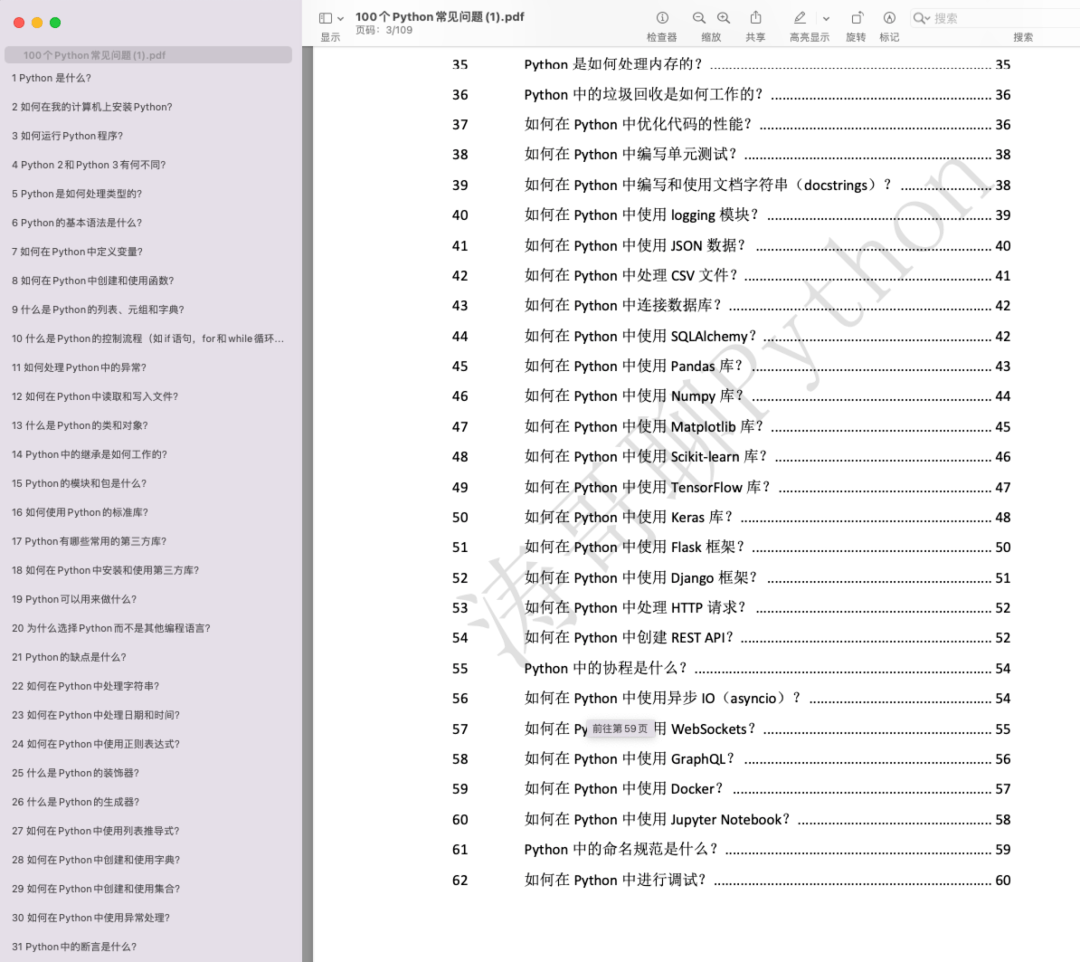Screen dimensions: 1080x962
Task: Open the Share (共享) menu icon
Action: coord(756,18)
